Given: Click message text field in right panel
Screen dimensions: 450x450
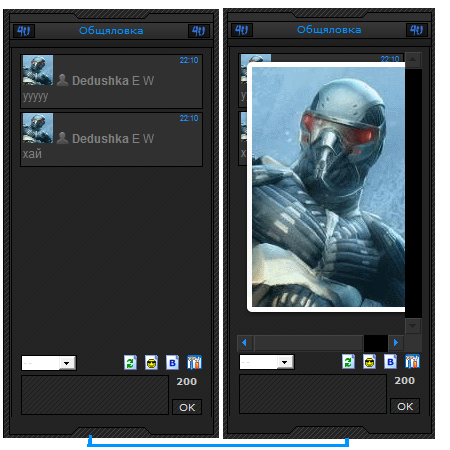Looking at the screenshot, I should point(313,394).
